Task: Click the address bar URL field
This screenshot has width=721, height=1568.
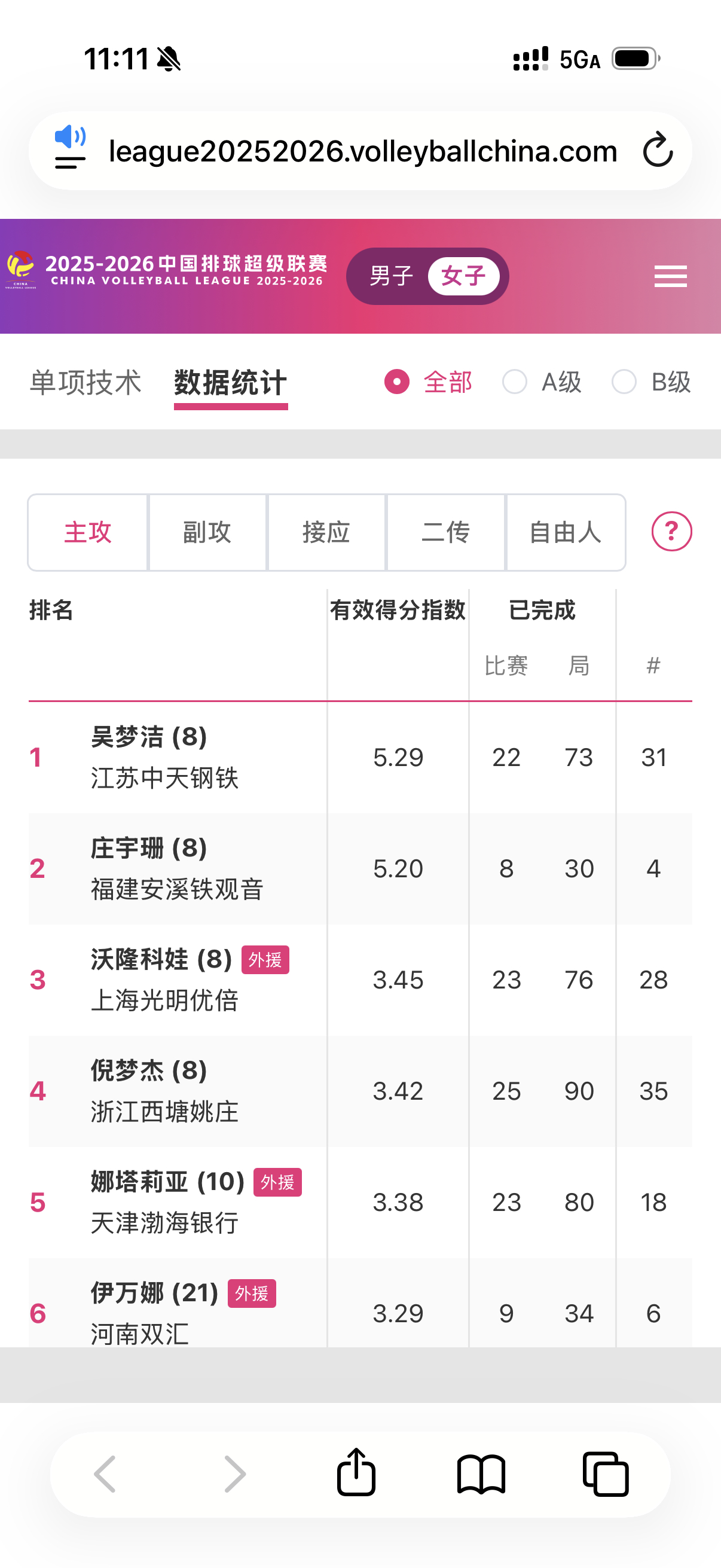Action: click(362, 151)
